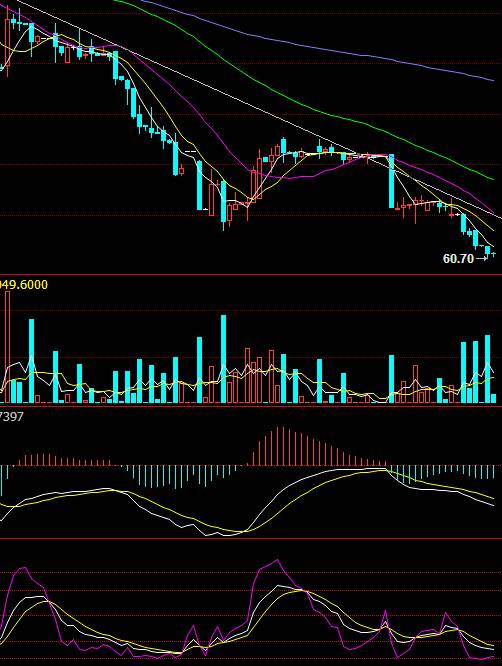The width and height of the screenshot is (502, 666).
Task: Click the 7397 MACD indicator value
Action: [x=11, y=417]
